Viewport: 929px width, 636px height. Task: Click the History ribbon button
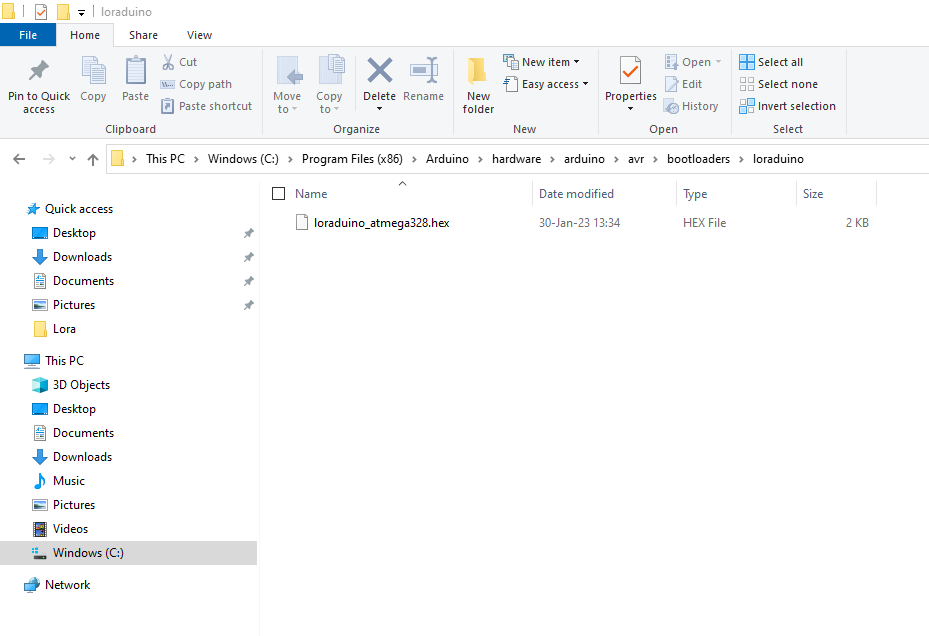coord(691,106)
